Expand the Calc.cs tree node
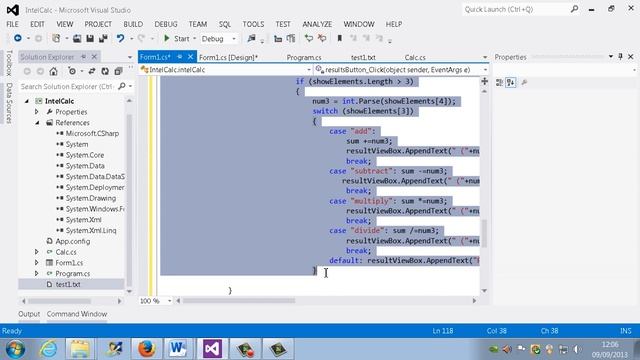Viewport: 640px width, 360px height. [x=37, y=252]
